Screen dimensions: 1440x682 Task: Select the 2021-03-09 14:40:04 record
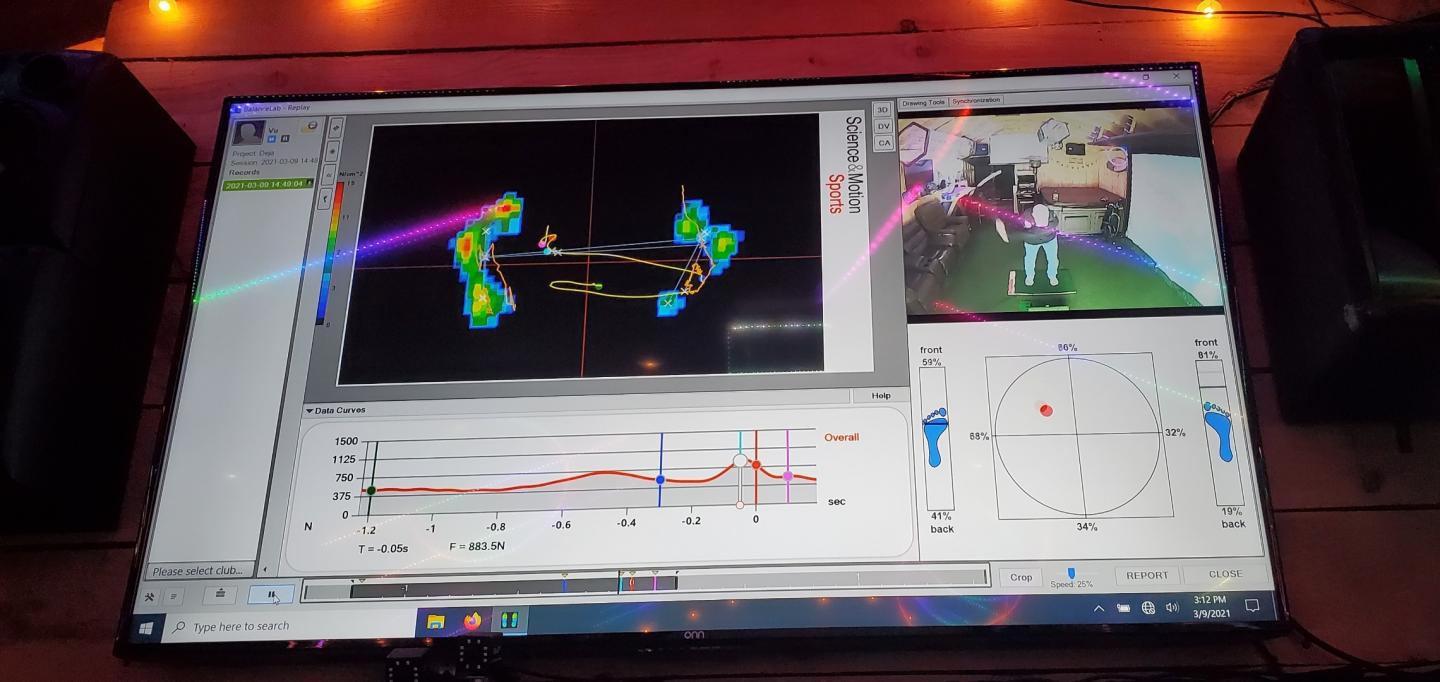[x=266, y=185]
